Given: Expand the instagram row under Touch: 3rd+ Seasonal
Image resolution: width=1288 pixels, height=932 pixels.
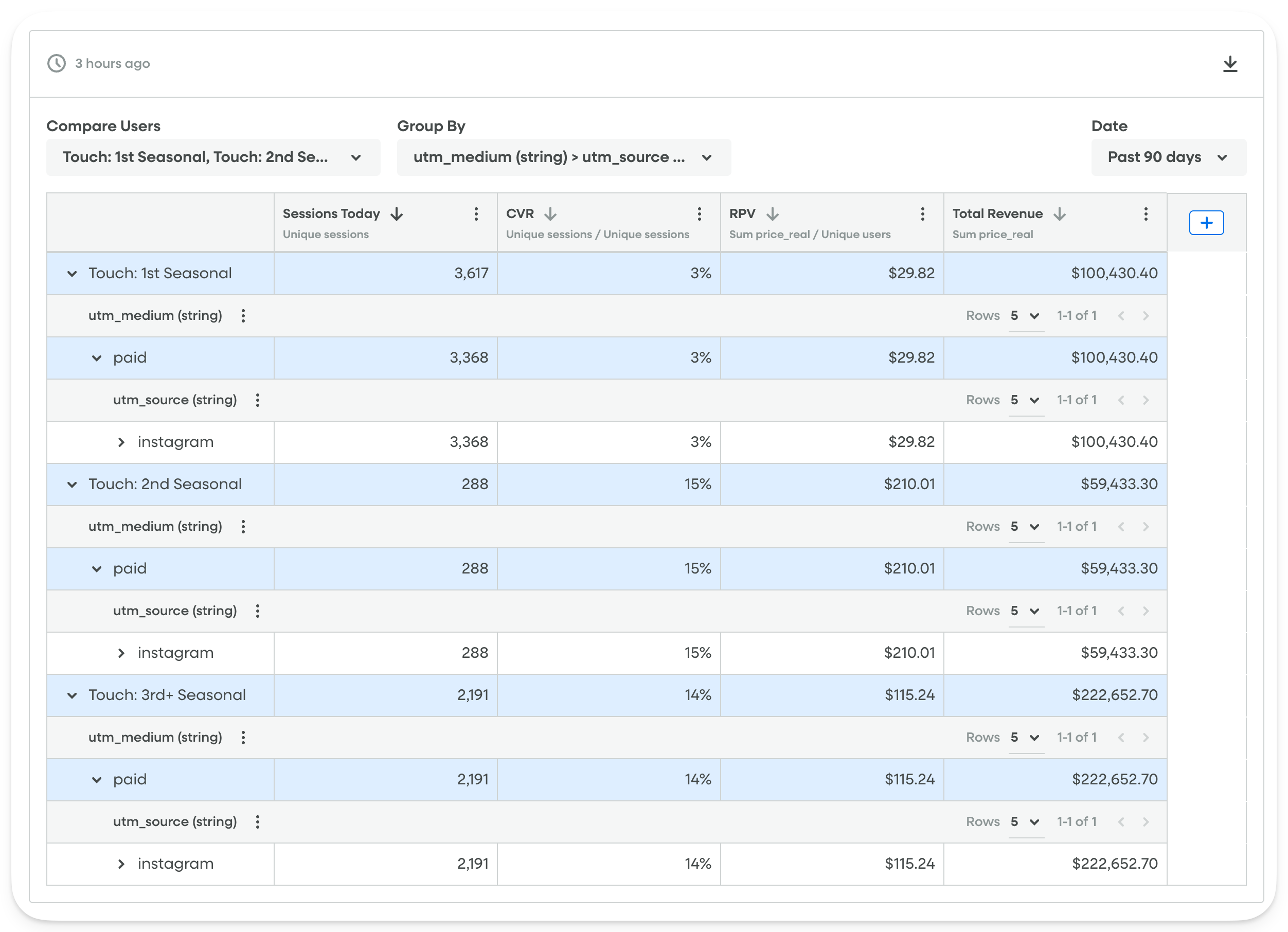Looking at the screenshot, I should click(121, 863).
